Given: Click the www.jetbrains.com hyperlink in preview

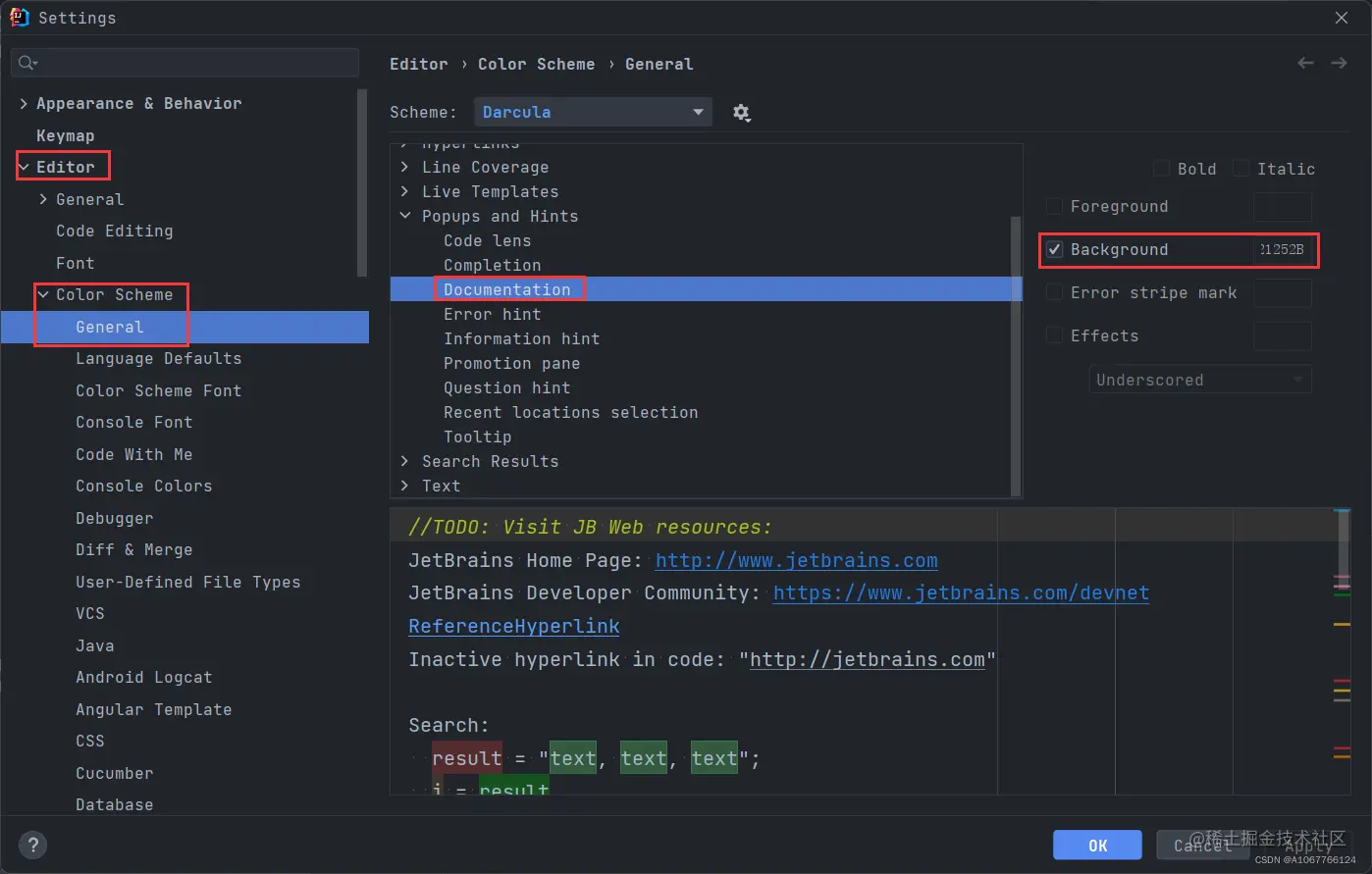Looking at the screenshot, I should tap(796, 560).
